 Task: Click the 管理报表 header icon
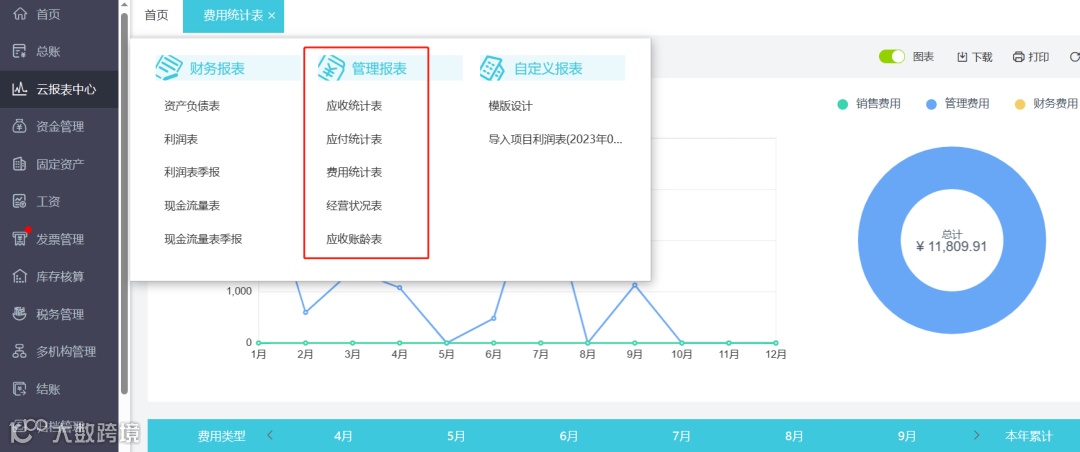click(x=331, y=68)
